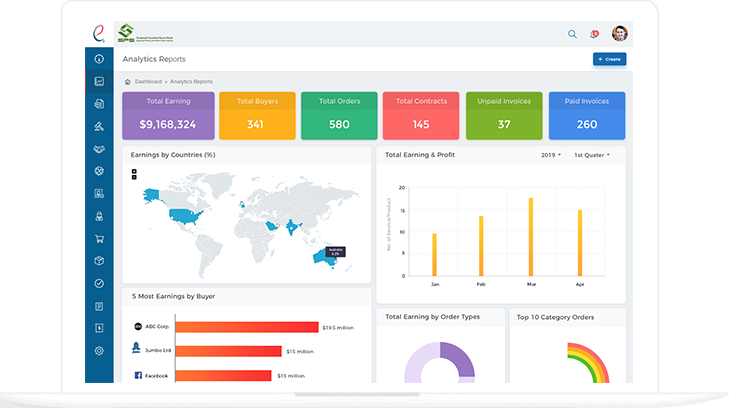Select the Unpaid Invoices green card
729x408 pixels.
point(504,116)
